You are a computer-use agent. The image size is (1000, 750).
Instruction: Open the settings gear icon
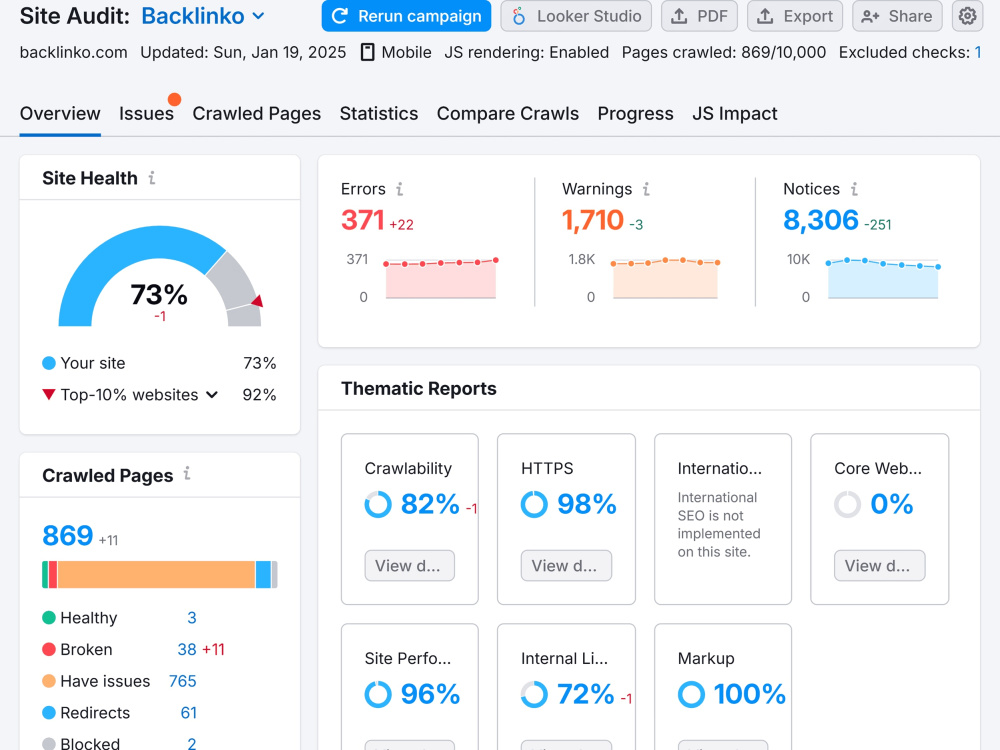point(967,16)
